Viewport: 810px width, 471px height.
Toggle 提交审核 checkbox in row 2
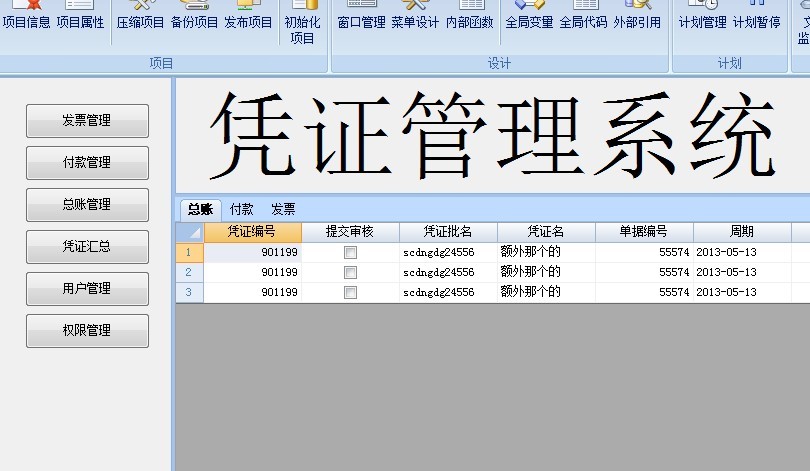click(350, 272)
